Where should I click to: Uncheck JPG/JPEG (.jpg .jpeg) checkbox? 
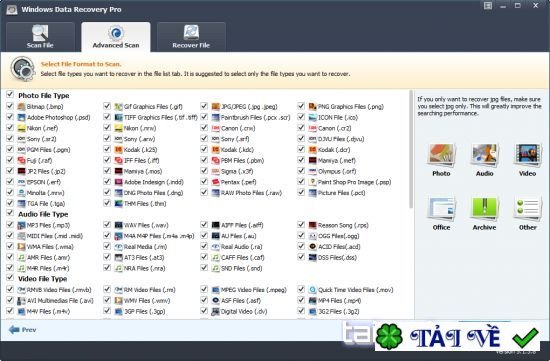click(x=204, y=106)
